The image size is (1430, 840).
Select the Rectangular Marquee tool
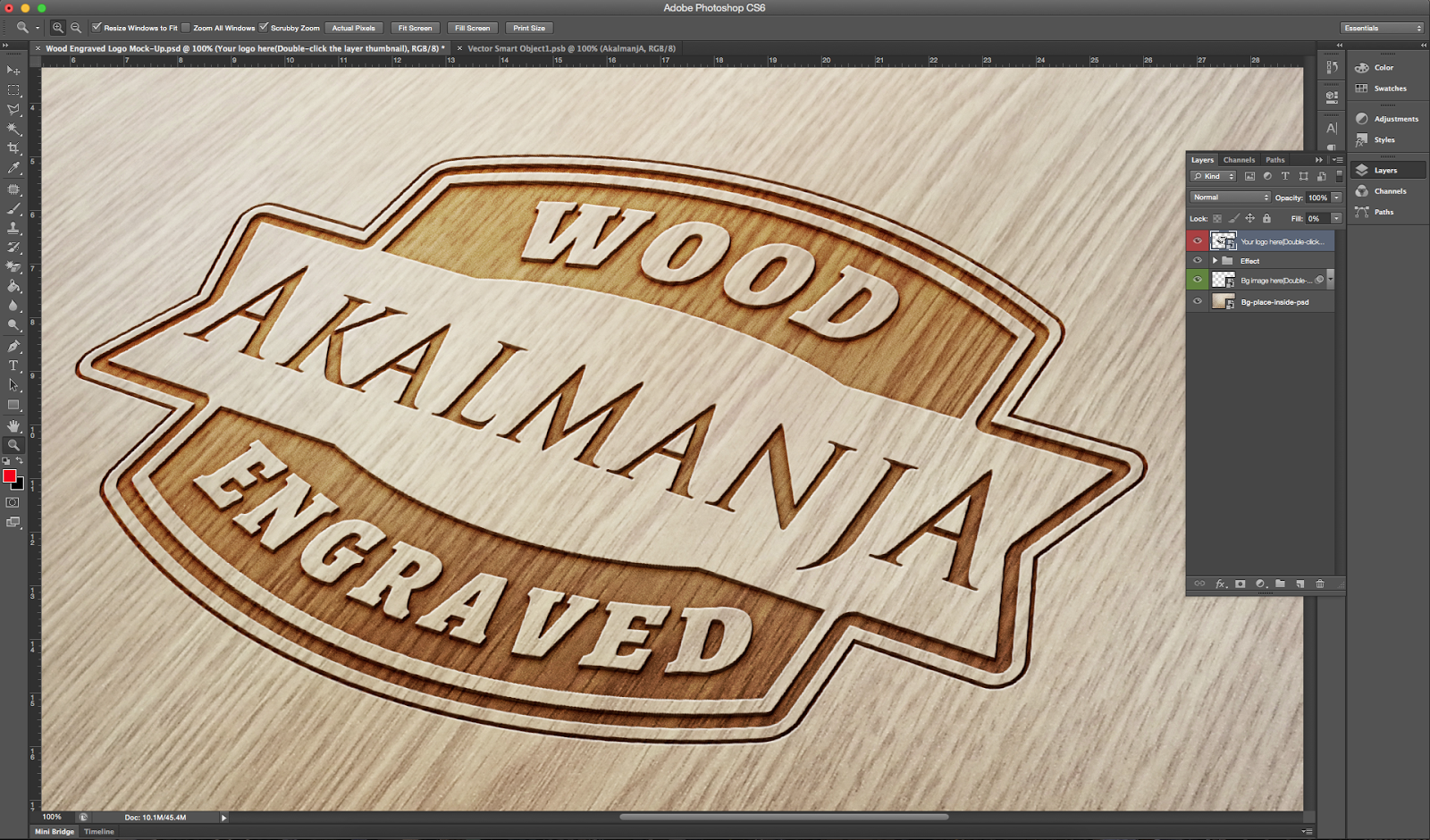[x=13, y=90]
